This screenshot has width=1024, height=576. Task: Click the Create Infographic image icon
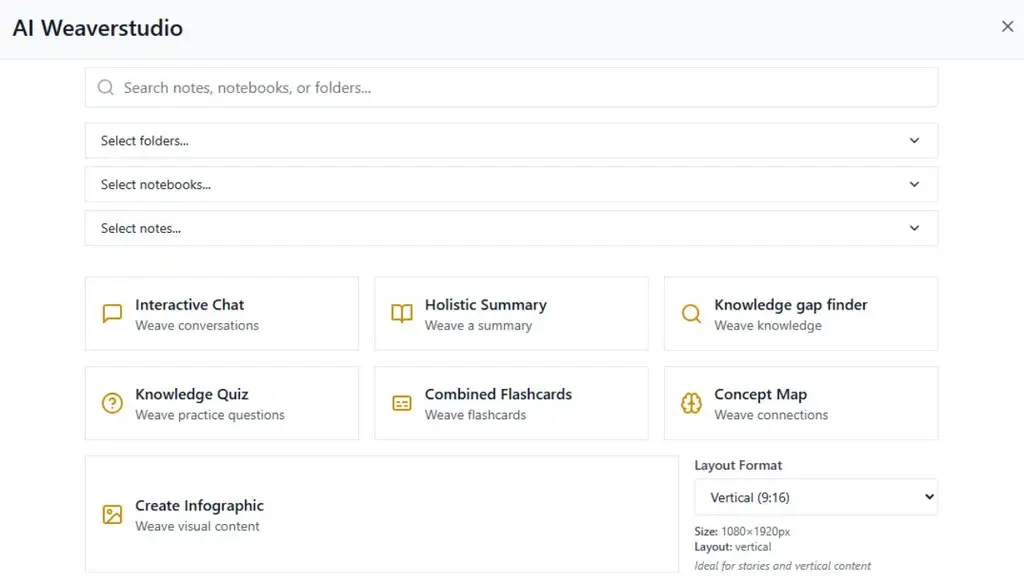[x=112, y=515]
